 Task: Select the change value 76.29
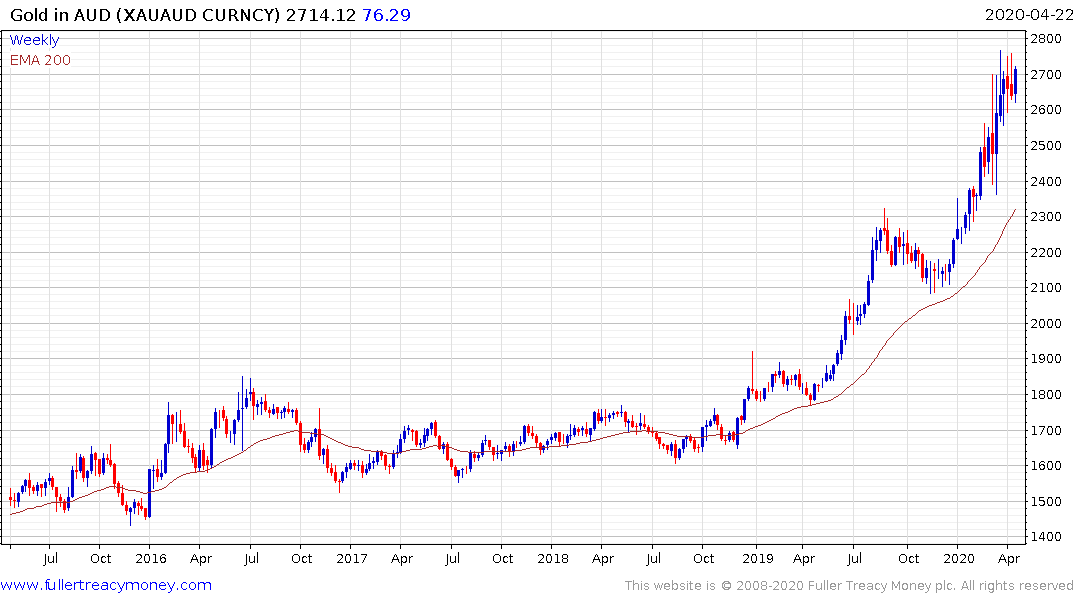point(386,15)
